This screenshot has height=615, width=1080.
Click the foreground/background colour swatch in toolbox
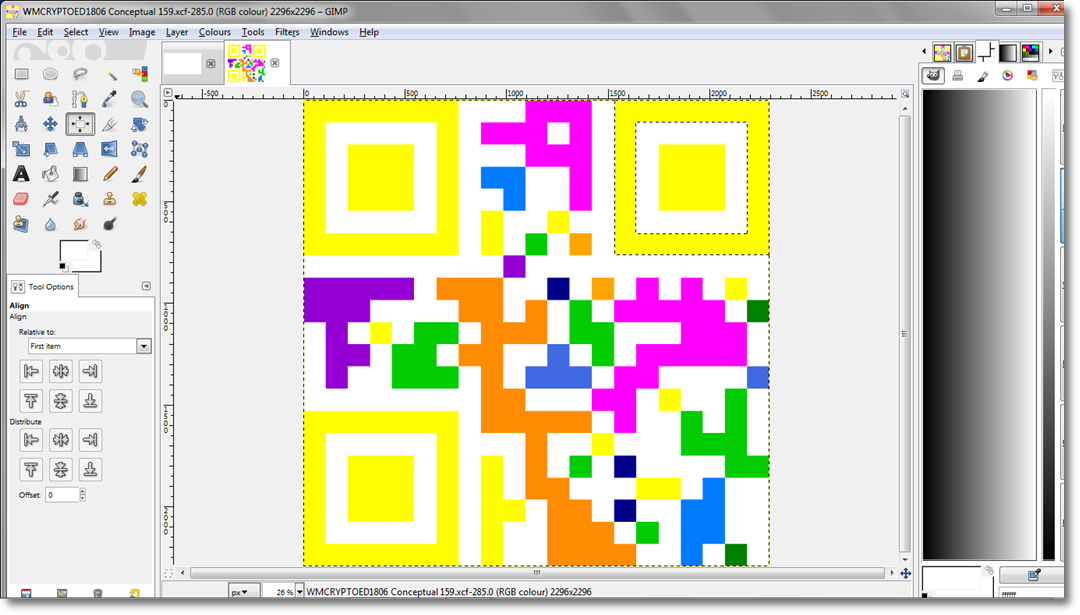coord(80,256)
